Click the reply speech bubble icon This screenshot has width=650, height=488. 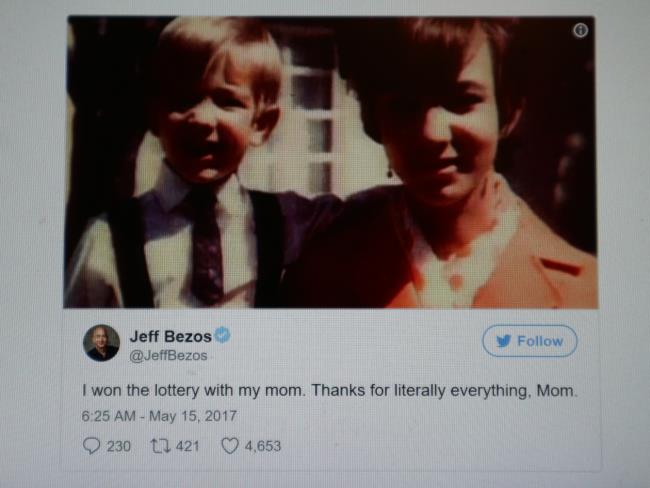pos(92,446)
